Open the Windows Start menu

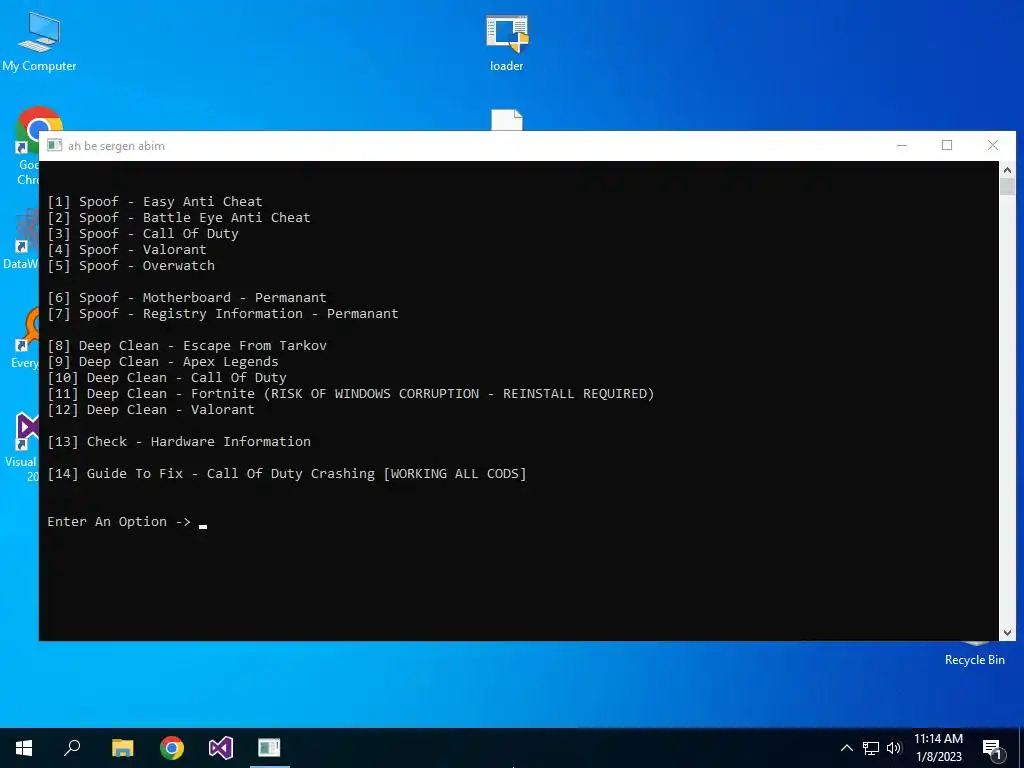click(24, 748)
